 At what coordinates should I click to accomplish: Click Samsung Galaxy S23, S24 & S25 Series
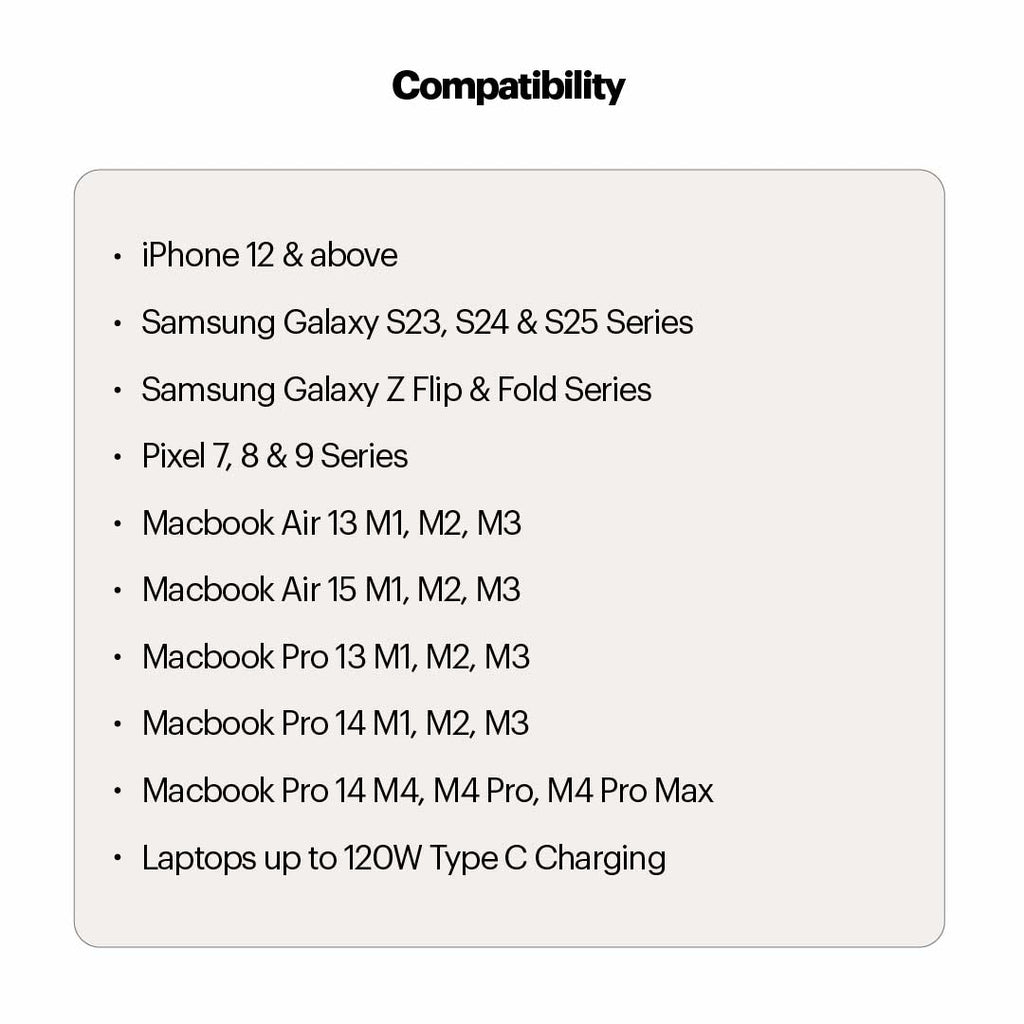click(417, 323)
